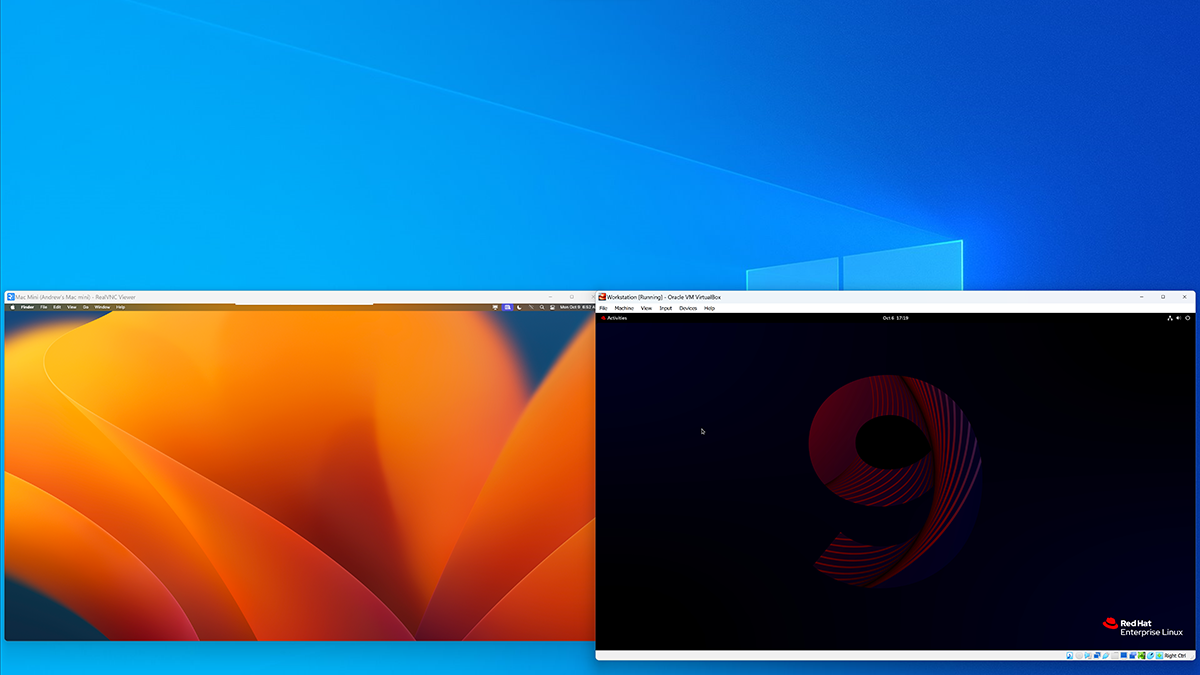The width and height of the screenshot is (1200, 675).
Task: Click the Right Ctrl host key label
Action: tap(1176, 656)
